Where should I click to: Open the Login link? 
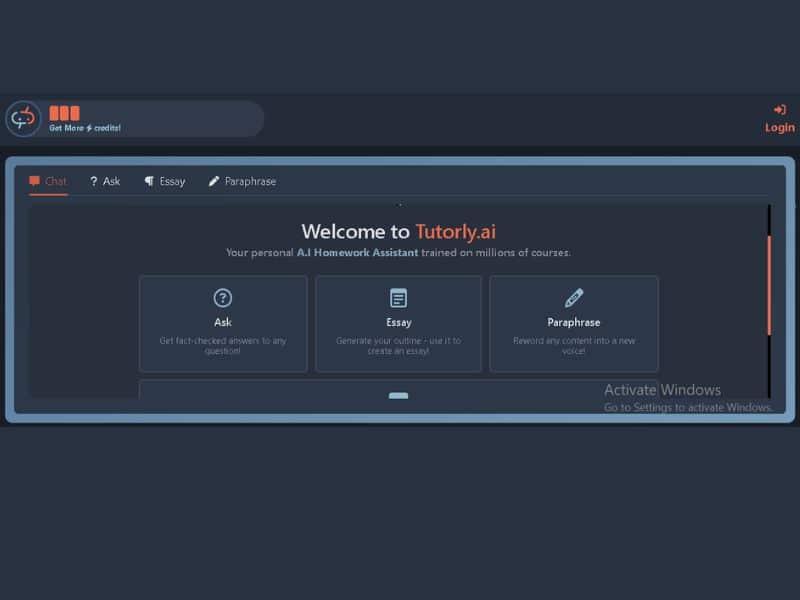click(780, 128)
